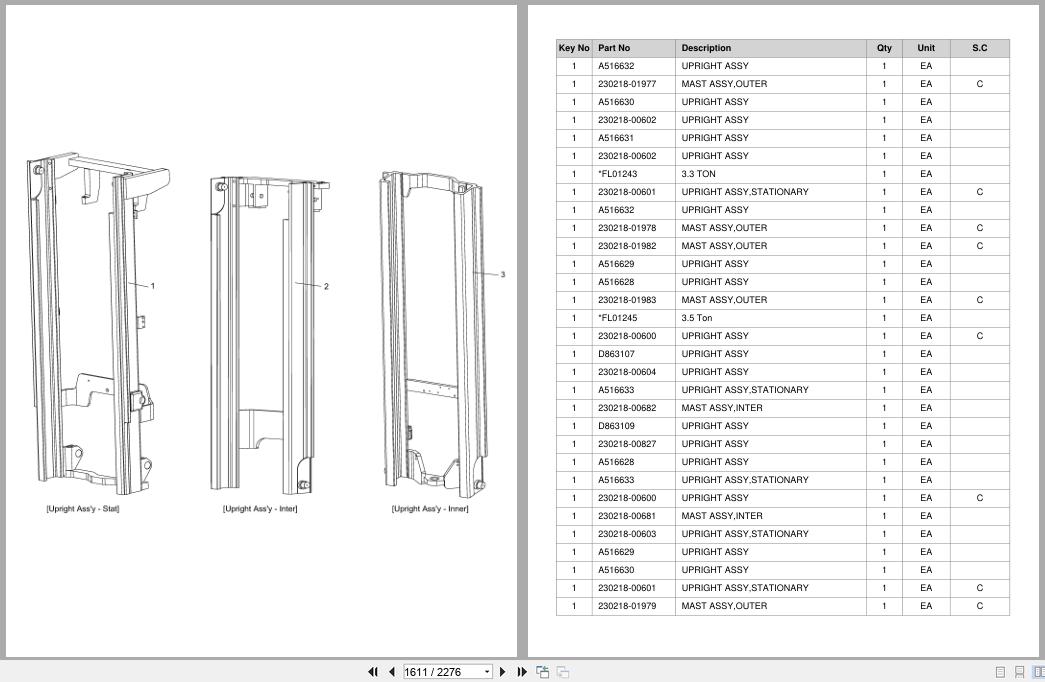Click callout number 1 on diagram
This screenshot has height=682, width=1045.
coord(153,286)
